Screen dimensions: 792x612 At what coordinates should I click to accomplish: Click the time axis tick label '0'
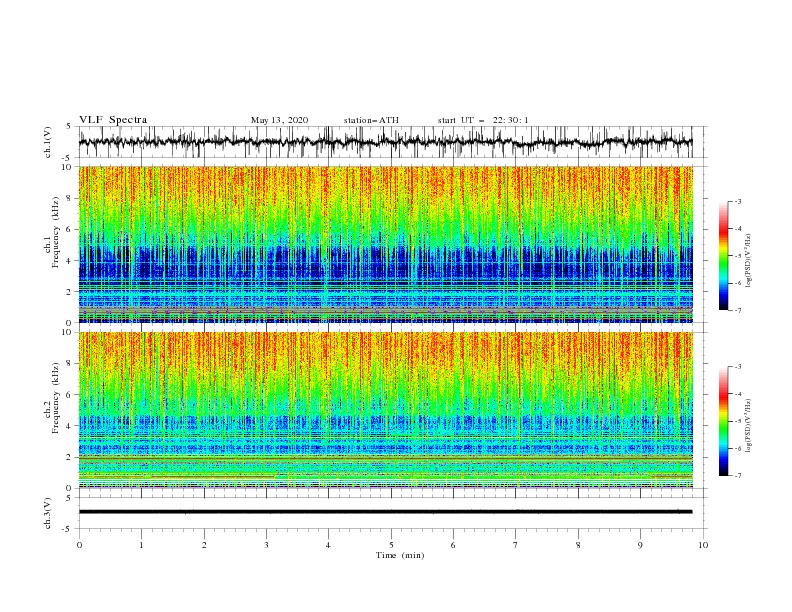[x=79, y=545]
